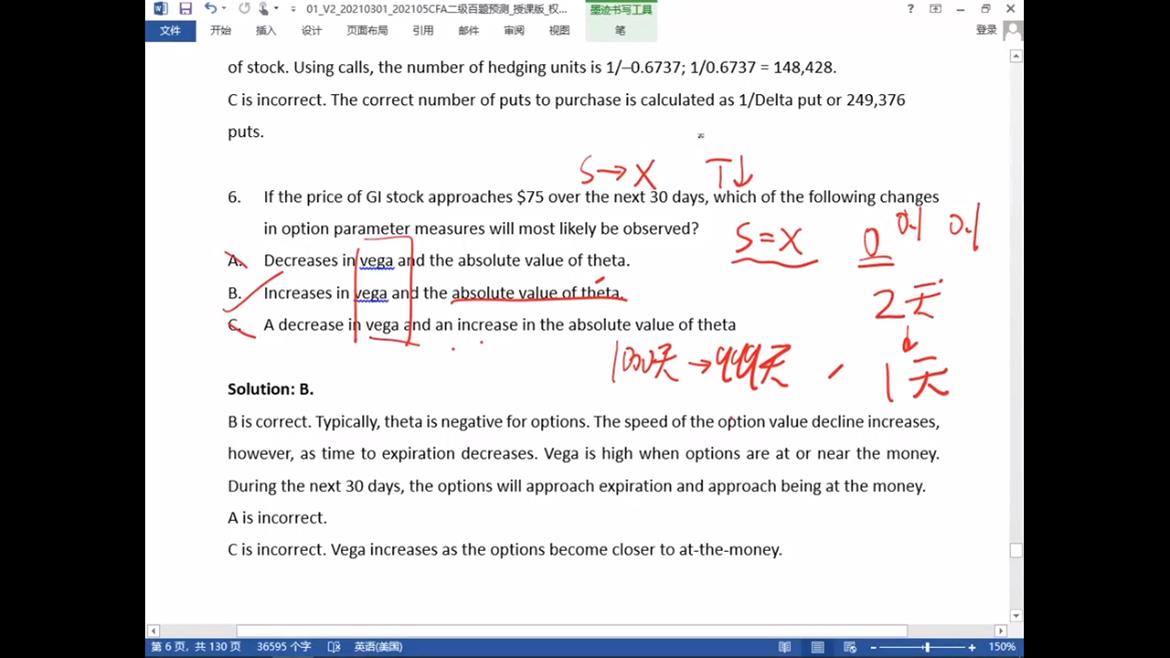The width and height of the screenshot is (1170, 658).
Task: Switch to the 插入 (Insert) tab
Action: (266, 31)
